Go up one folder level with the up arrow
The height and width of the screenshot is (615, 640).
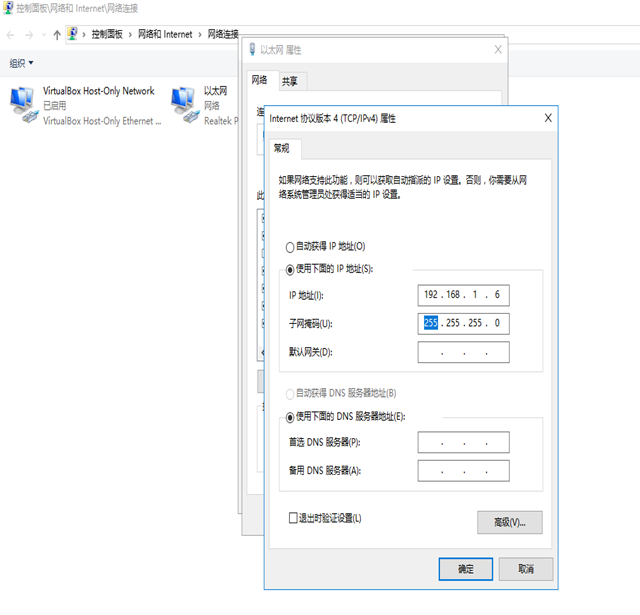57,35
